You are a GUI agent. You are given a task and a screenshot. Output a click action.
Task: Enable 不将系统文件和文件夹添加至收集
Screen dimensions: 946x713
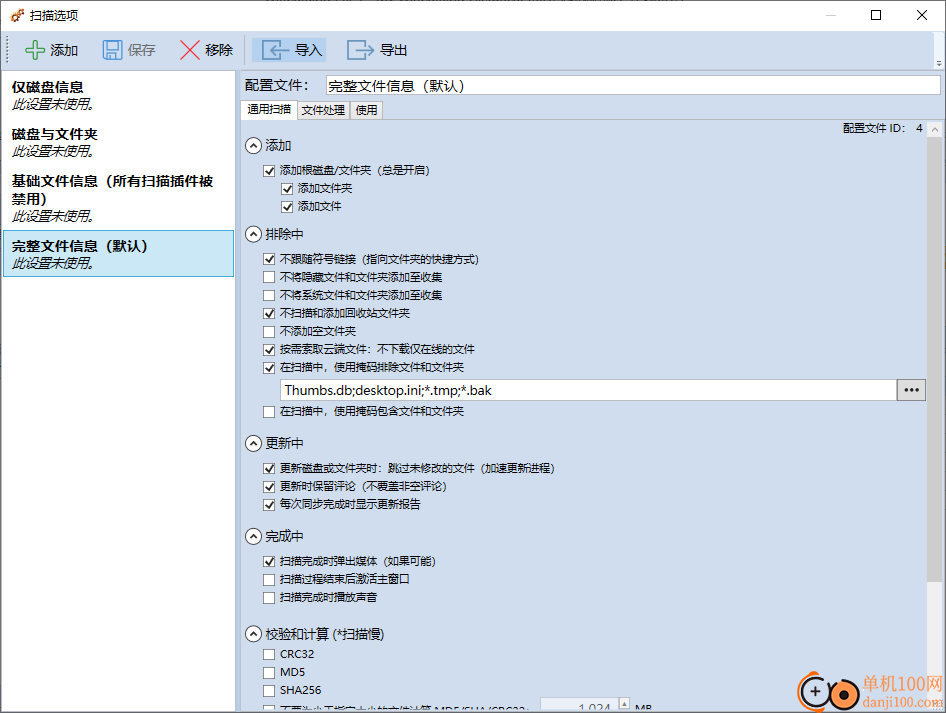(269, 296)
